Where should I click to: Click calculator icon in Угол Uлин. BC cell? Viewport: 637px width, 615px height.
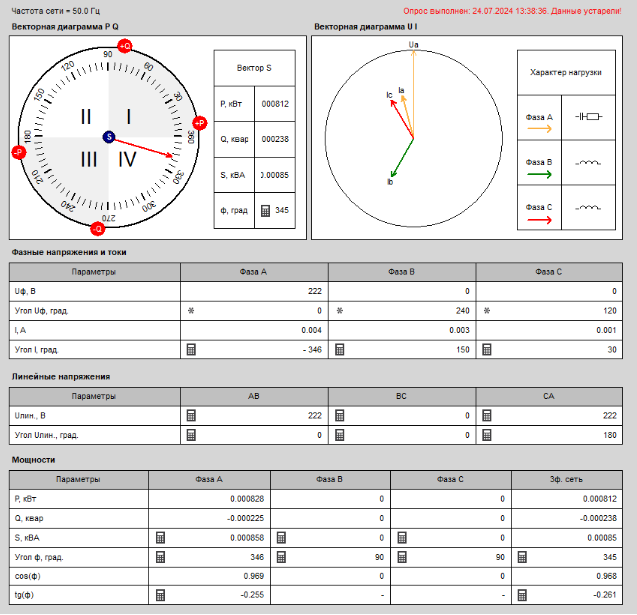pos(340,435)
